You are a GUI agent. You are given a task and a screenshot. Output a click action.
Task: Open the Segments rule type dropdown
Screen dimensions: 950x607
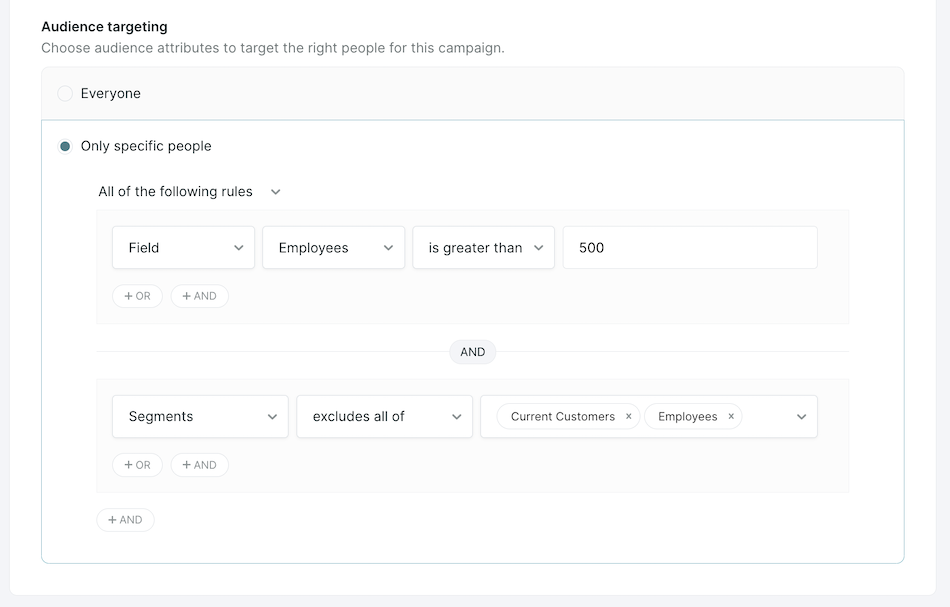(200, 416)
